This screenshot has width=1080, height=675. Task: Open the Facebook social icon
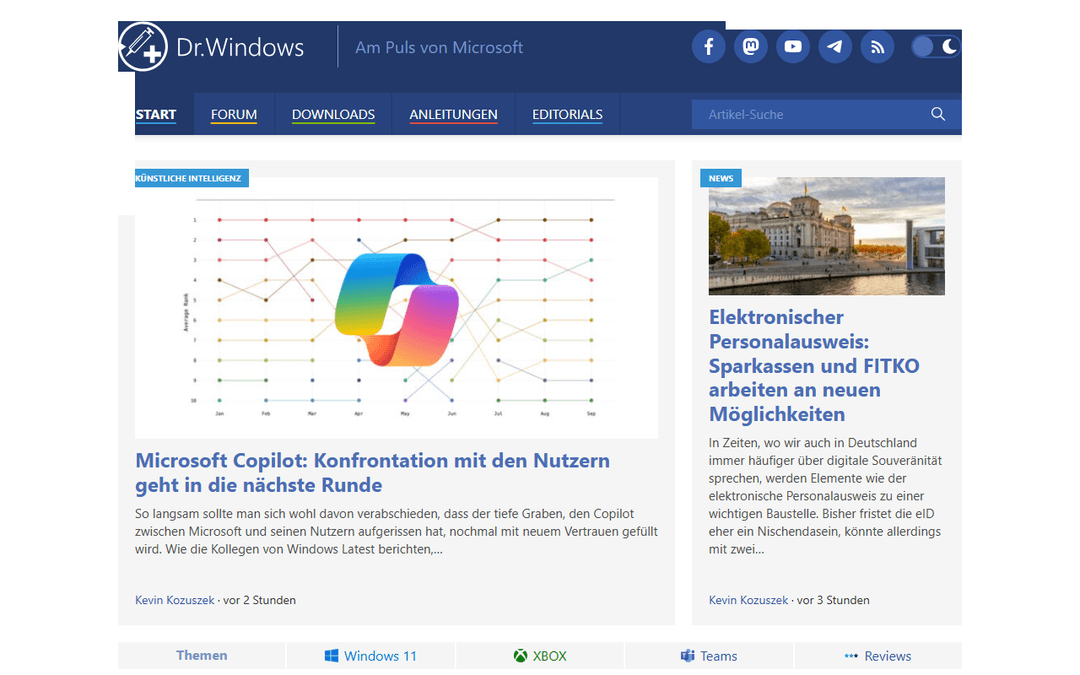click(708, 47)
